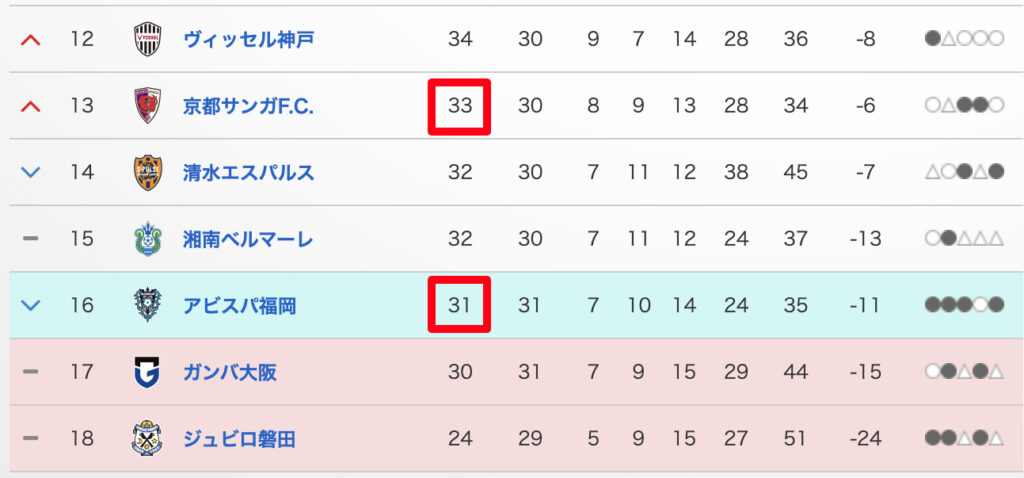Open the ヴィッセル神戸 team link

[x=248, y=39]
